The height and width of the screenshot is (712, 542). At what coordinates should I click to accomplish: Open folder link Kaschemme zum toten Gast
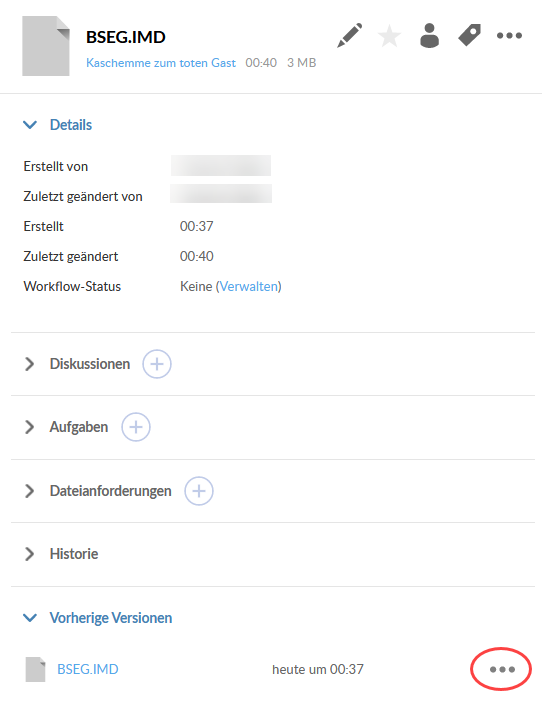point(161,63)
